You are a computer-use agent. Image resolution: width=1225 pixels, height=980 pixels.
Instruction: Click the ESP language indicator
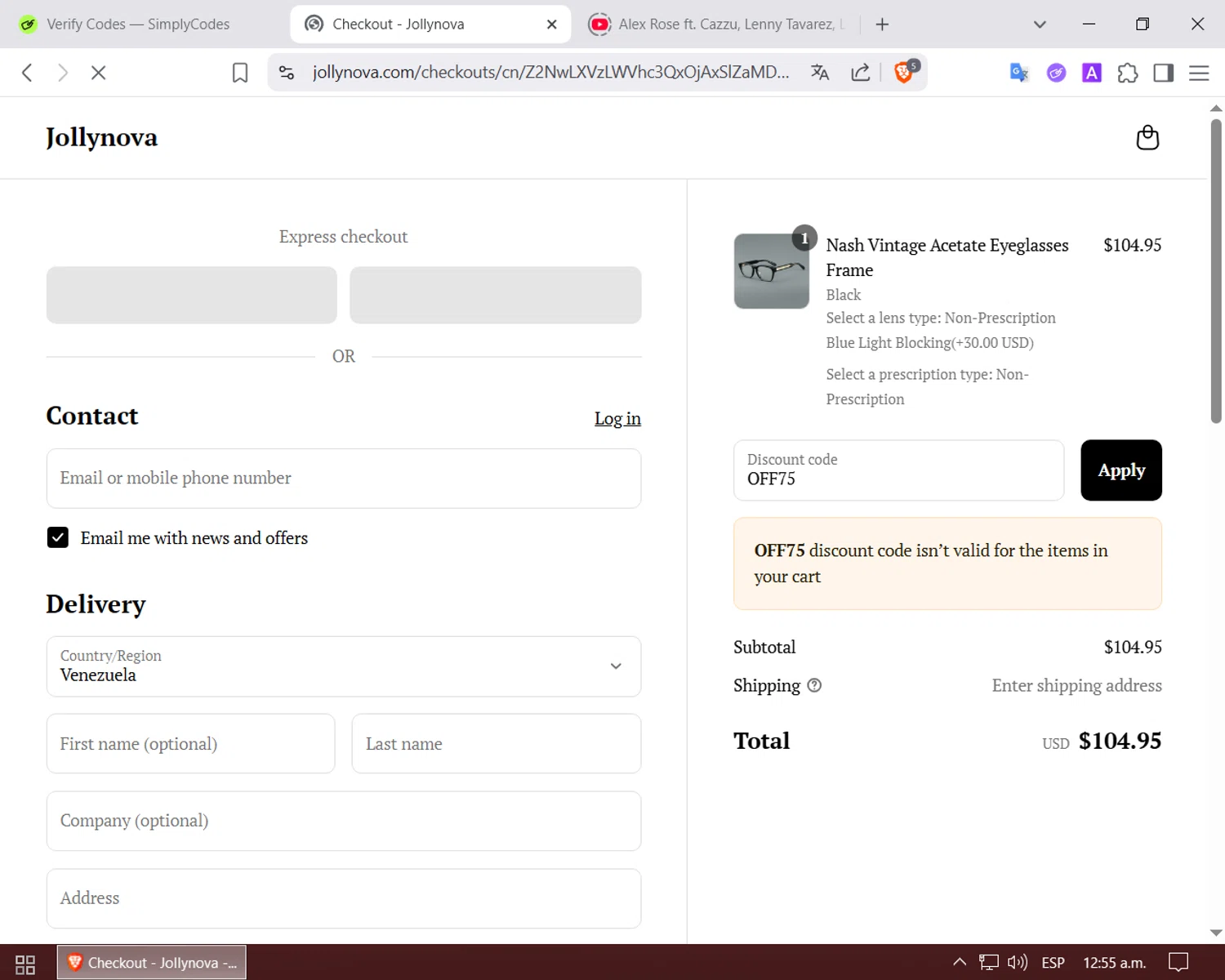pos(1053,963)
